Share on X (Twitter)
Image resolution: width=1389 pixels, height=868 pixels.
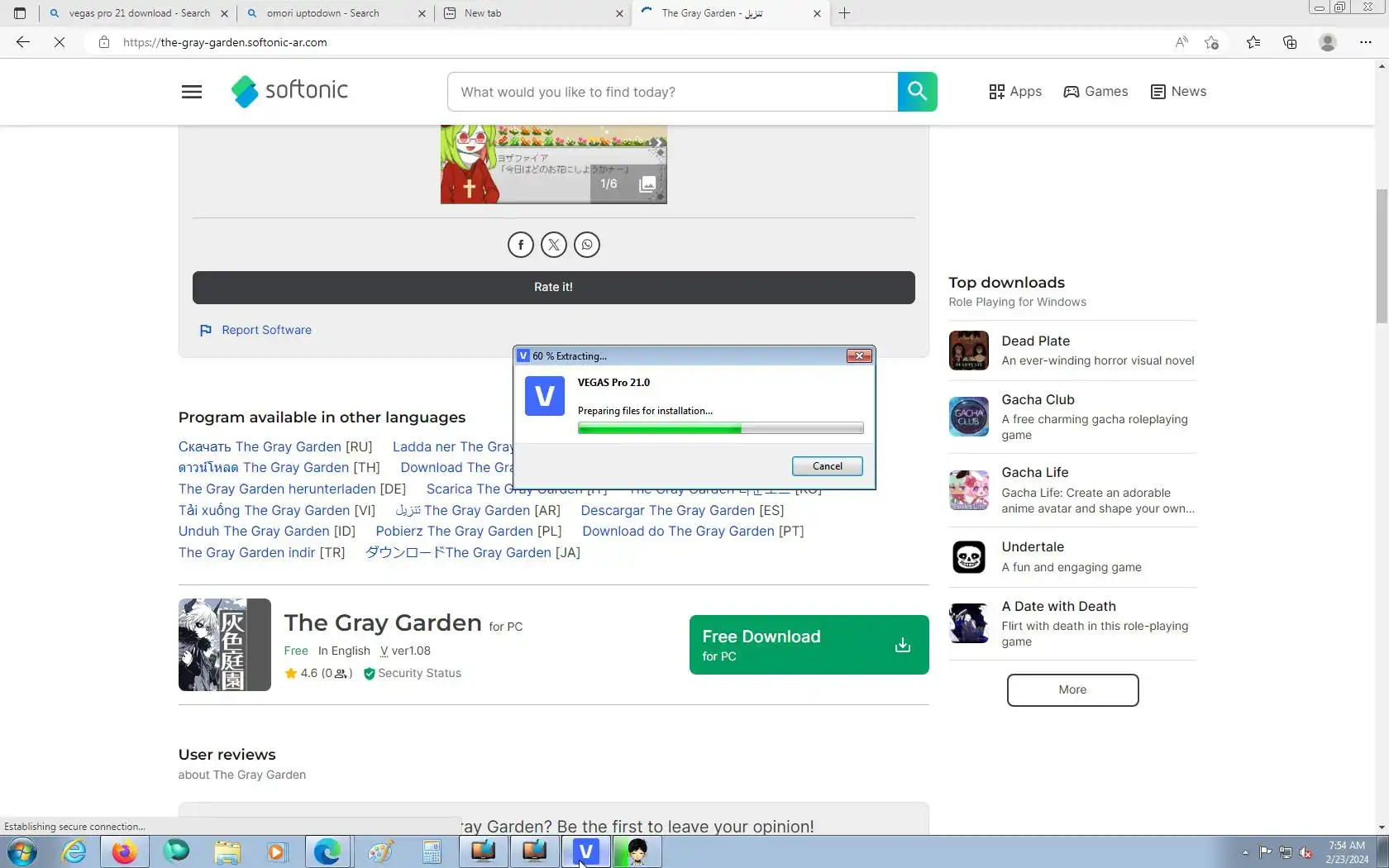[x=554, y=245]
